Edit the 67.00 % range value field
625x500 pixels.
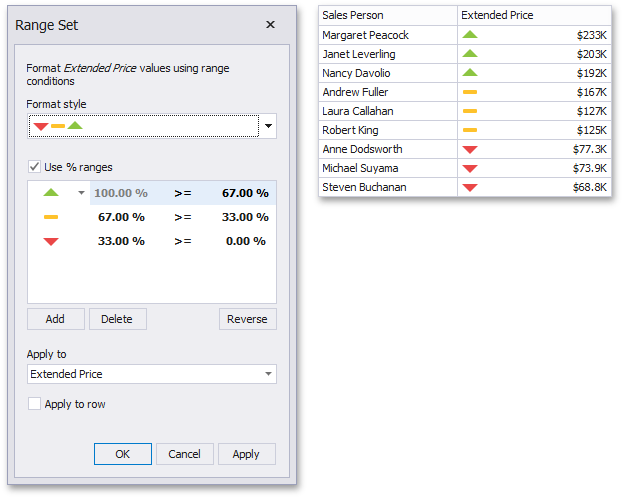(245, 193)
